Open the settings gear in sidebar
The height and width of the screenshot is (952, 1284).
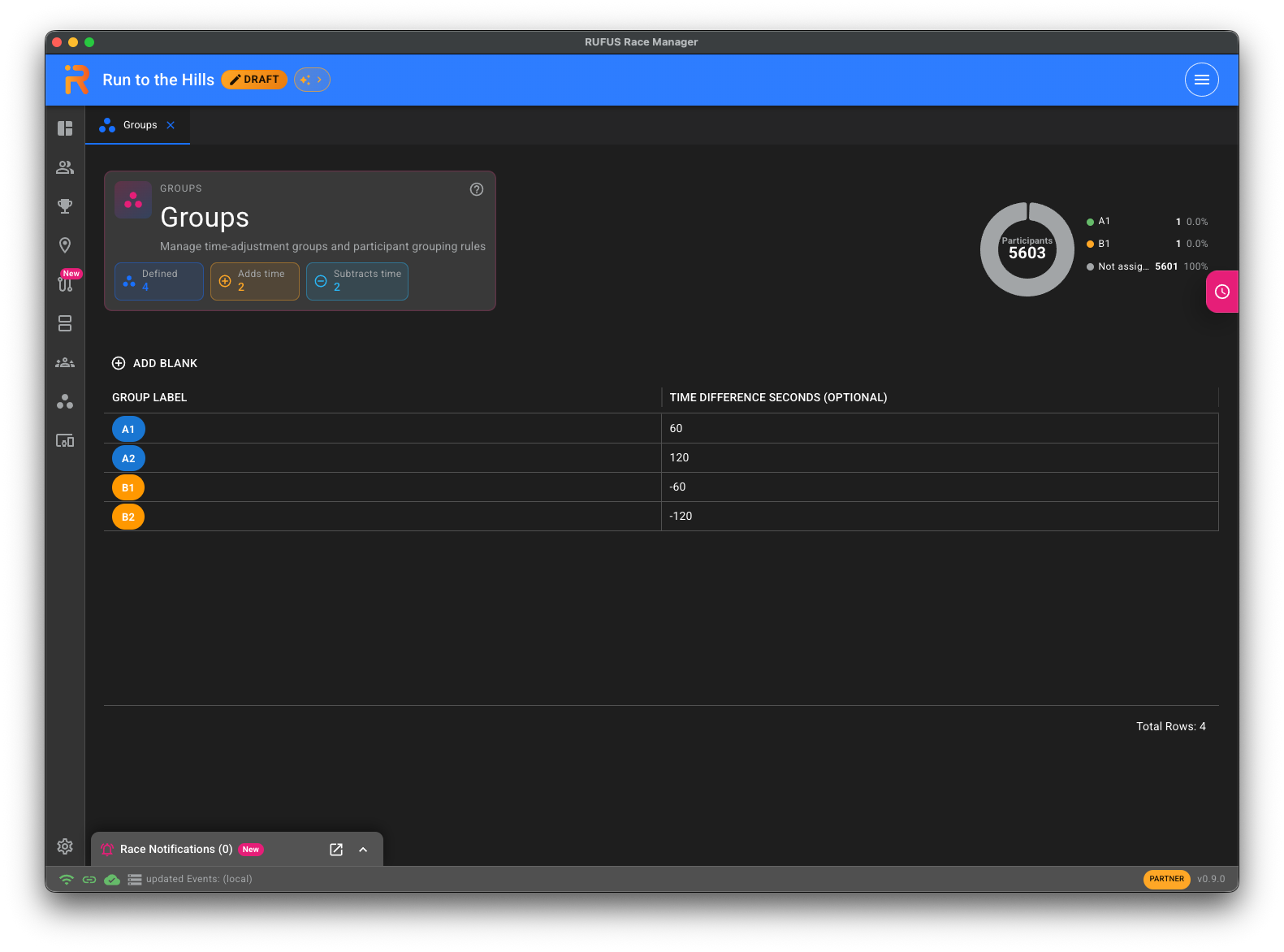65,846
